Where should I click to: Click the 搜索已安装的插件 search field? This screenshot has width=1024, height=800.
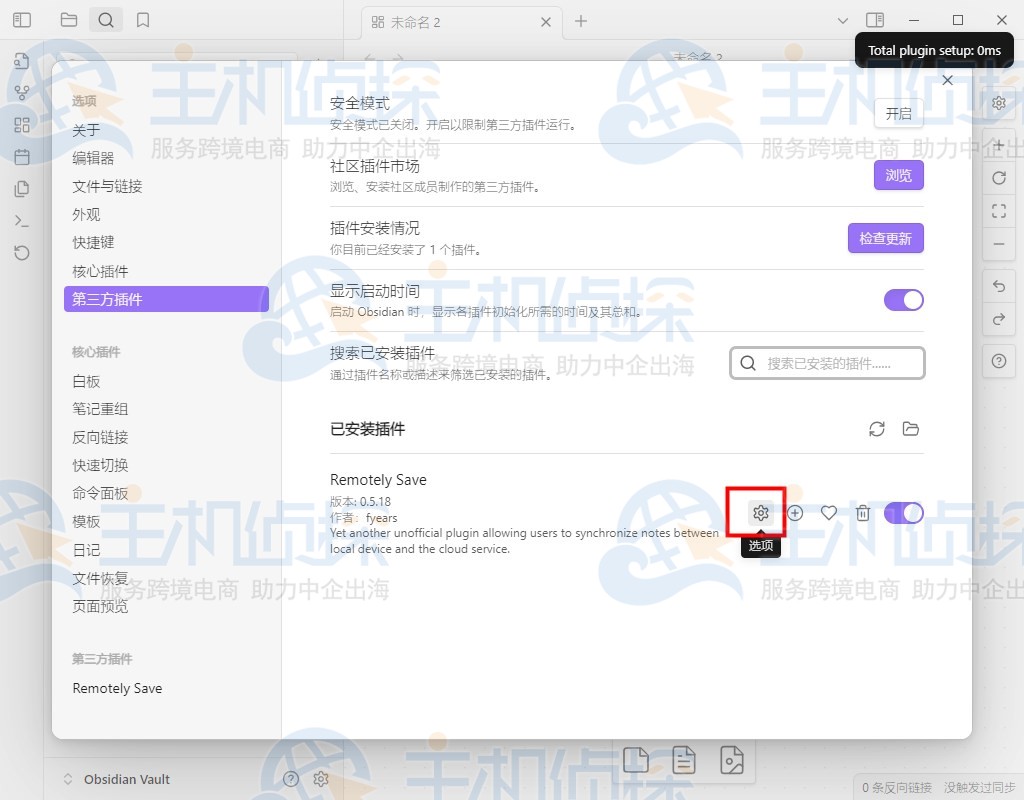pos(827,362)
